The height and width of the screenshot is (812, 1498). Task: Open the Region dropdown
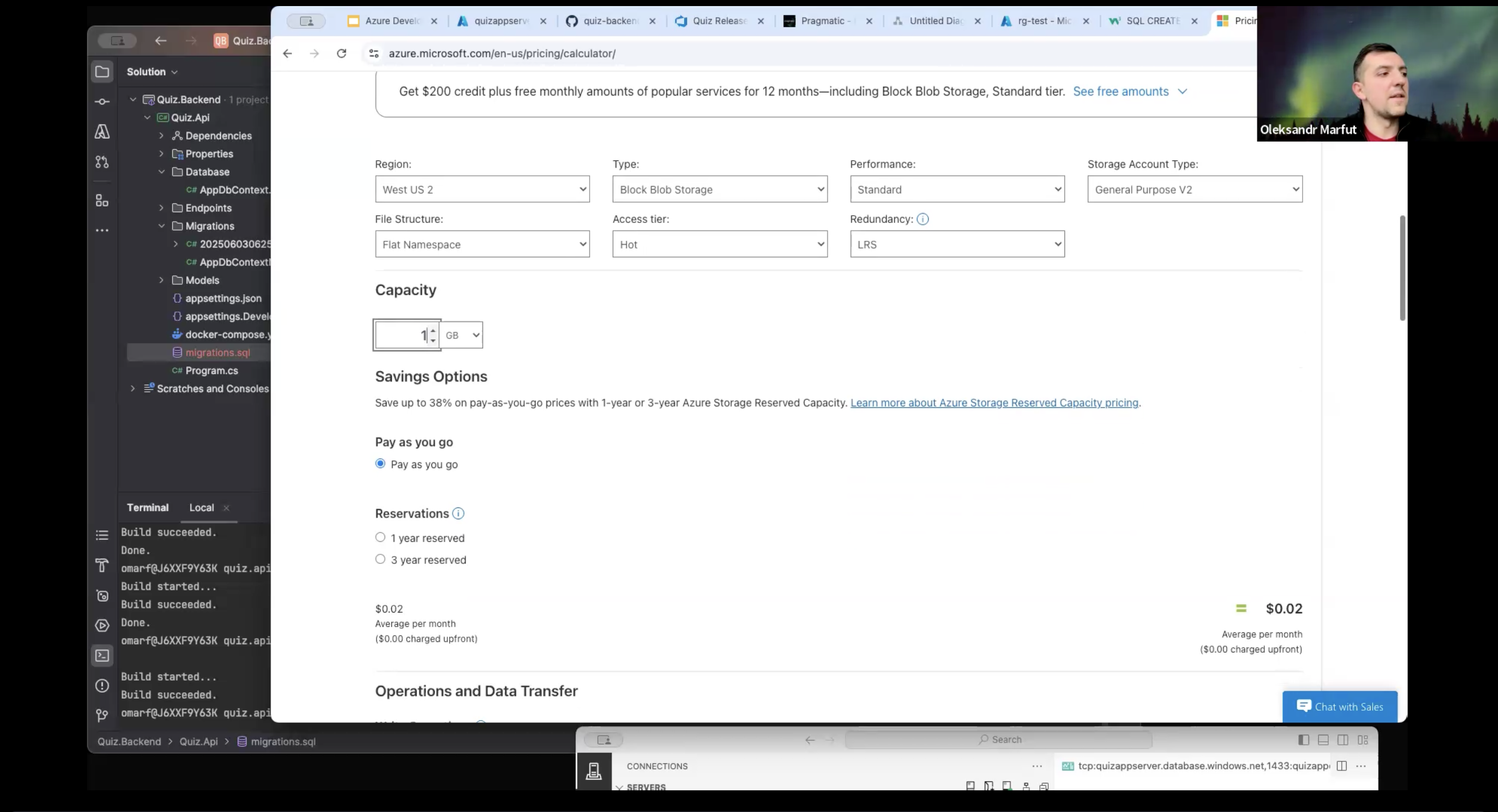click(483, 190)
